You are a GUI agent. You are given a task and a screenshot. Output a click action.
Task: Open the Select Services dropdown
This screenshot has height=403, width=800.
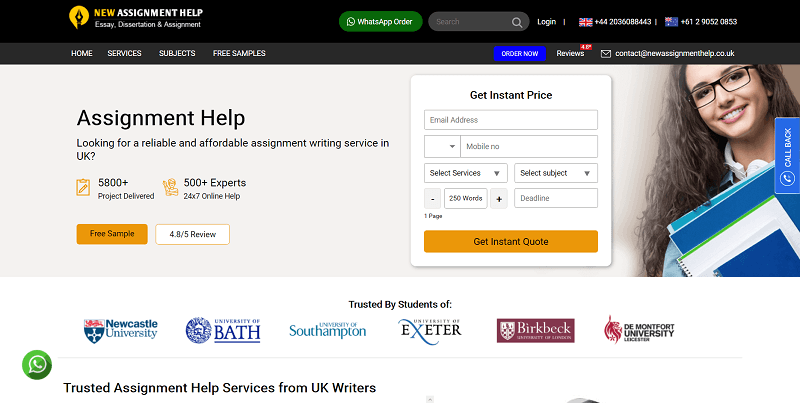tap(466, 173)
